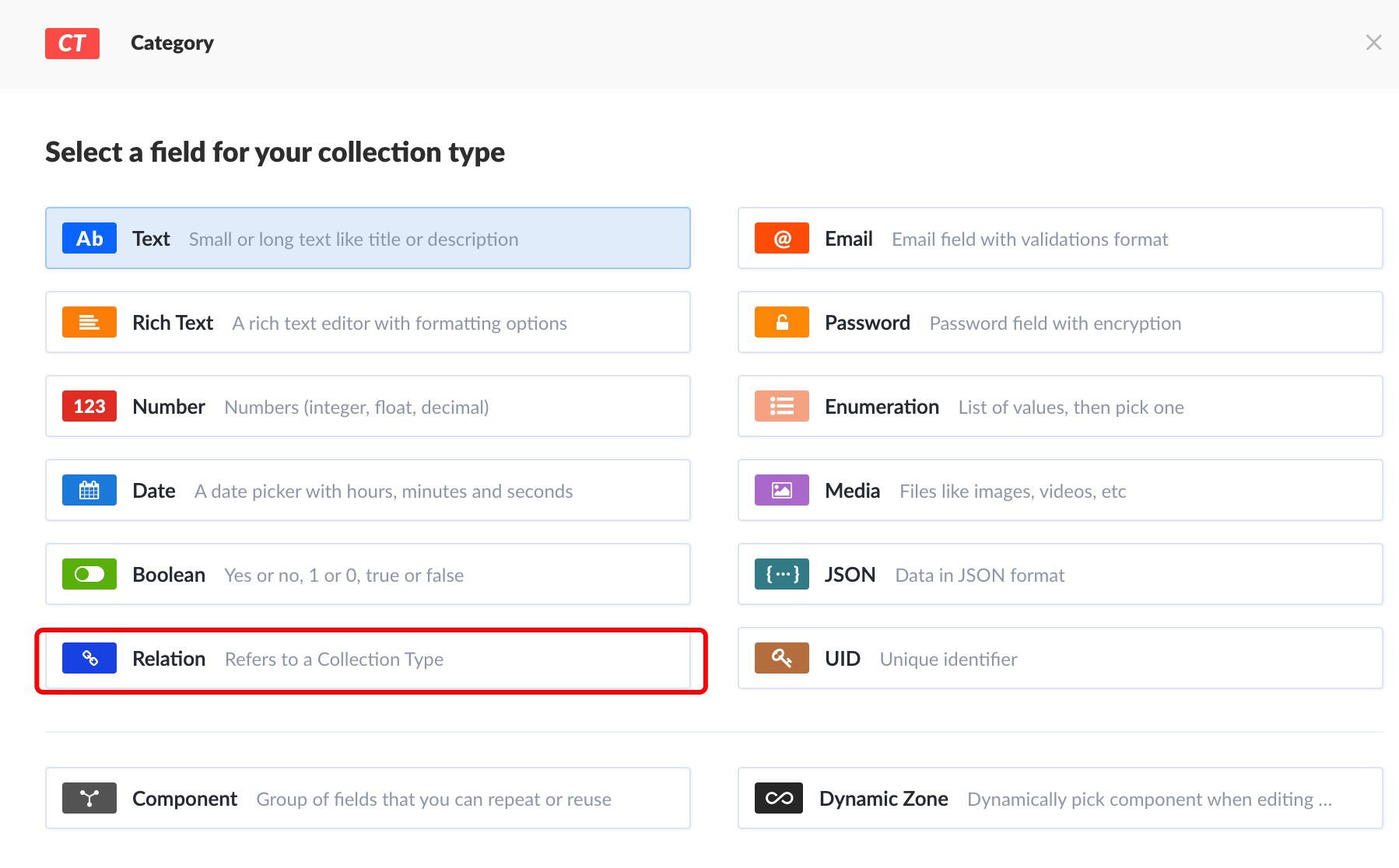Pick the Dynamic Zone field option
The width and height of the screenshot is (1399, 868).
tap(1061, 798)
